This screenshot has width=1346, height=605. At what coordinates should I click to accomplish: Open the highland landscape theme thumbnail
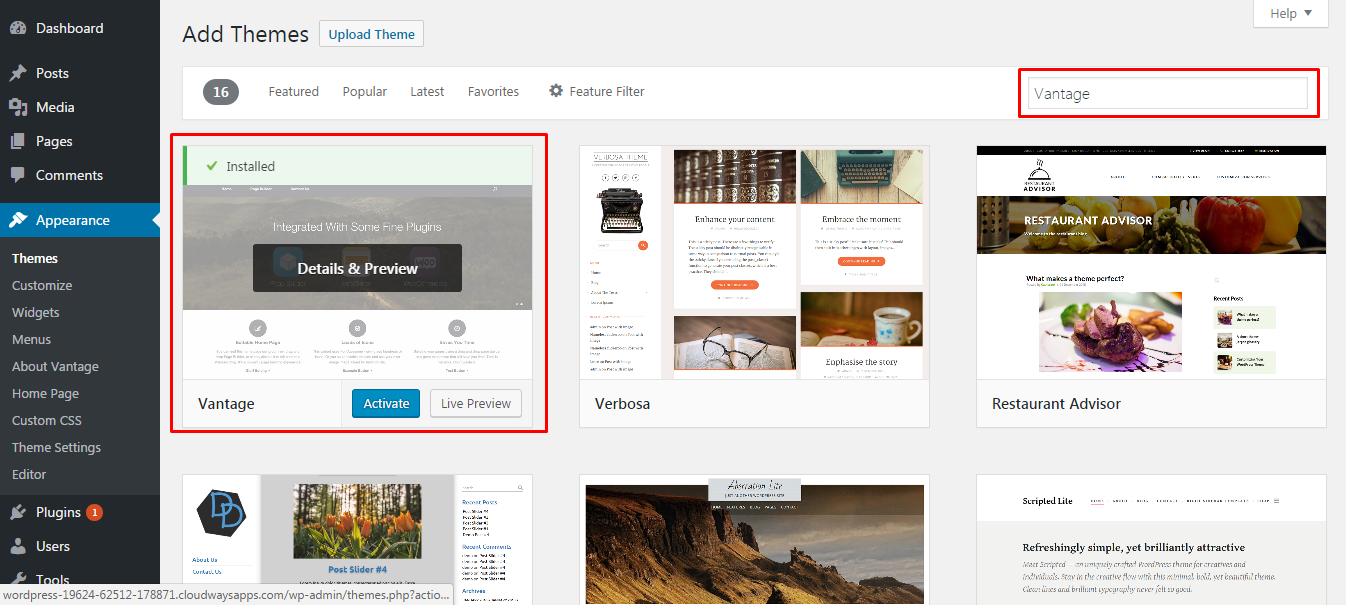coord(754,540)
